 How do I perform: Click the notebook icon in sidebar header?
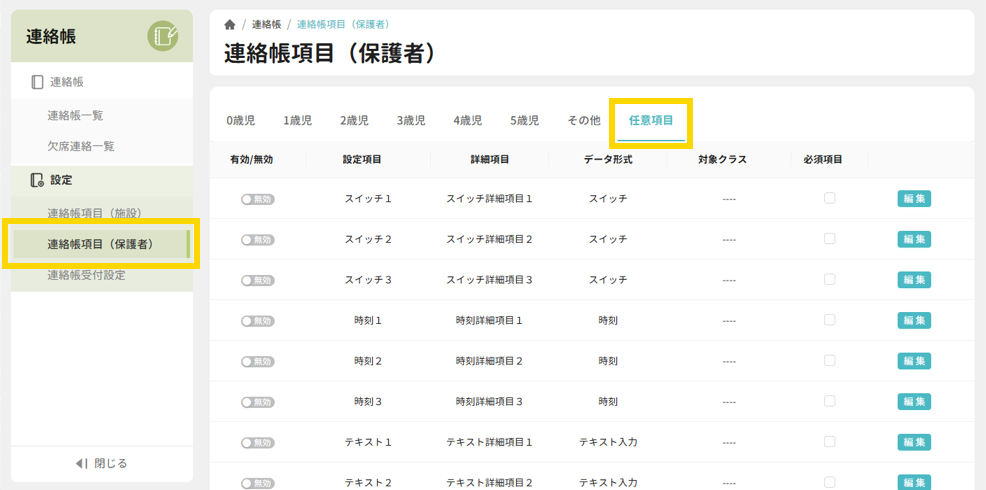point(163,37)
